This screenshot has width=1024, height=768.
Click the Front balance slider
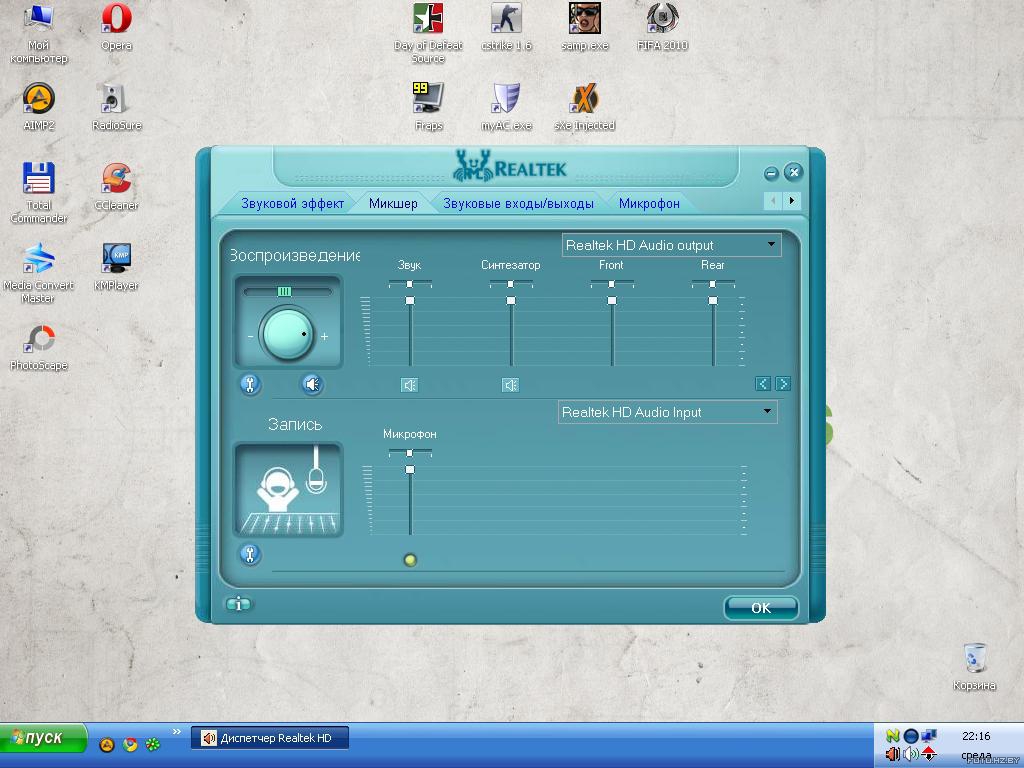click(x=612, y=284)
